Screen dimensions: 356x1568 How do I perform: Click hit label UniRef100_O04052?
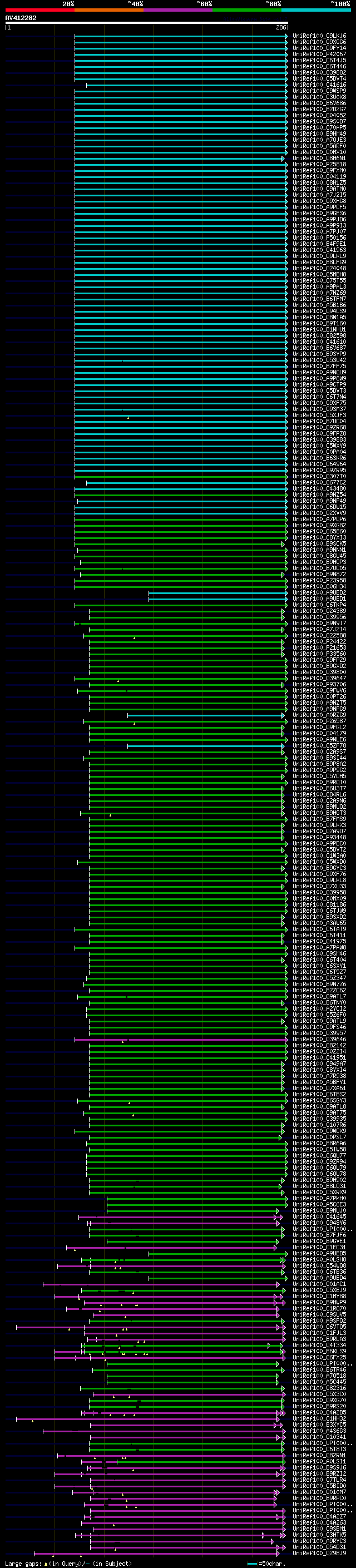coord(319,115)
